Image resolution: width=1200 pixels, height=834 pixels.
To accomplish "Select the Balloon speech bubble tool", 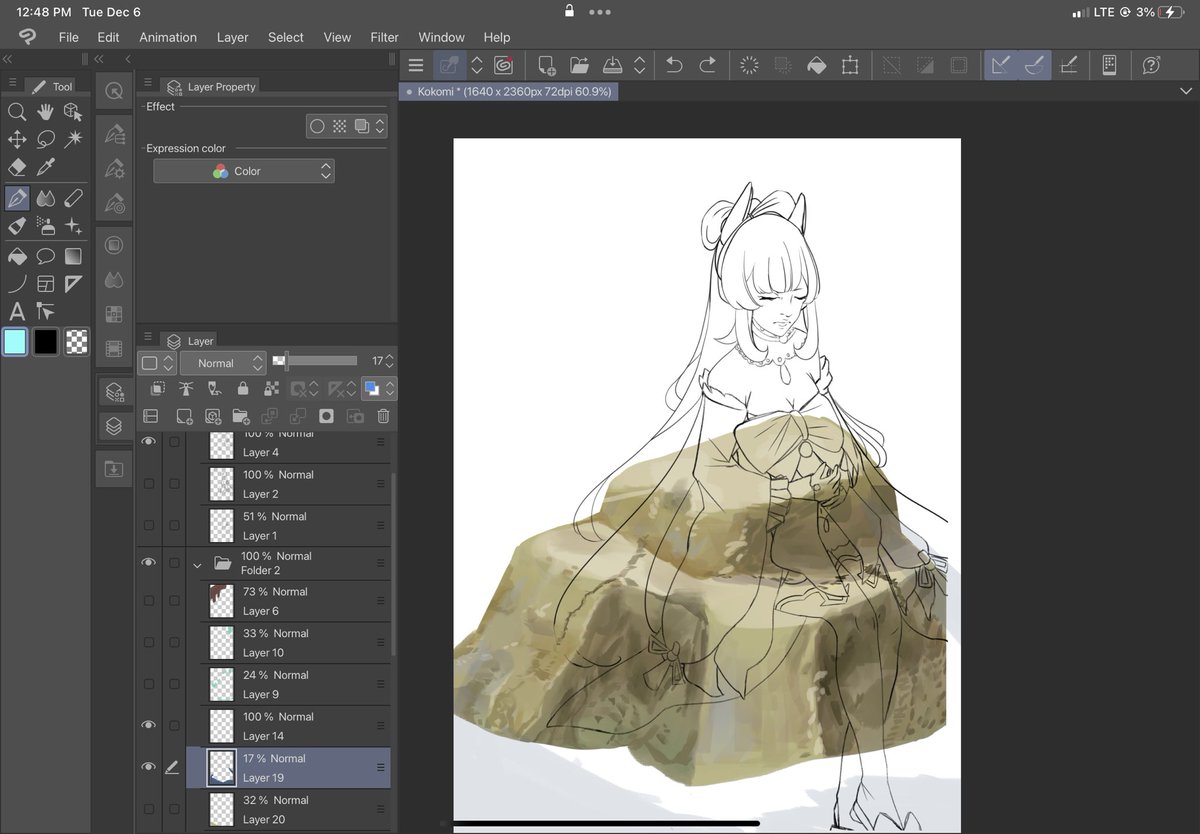I will pyautogui.click(x=45, y=256).
